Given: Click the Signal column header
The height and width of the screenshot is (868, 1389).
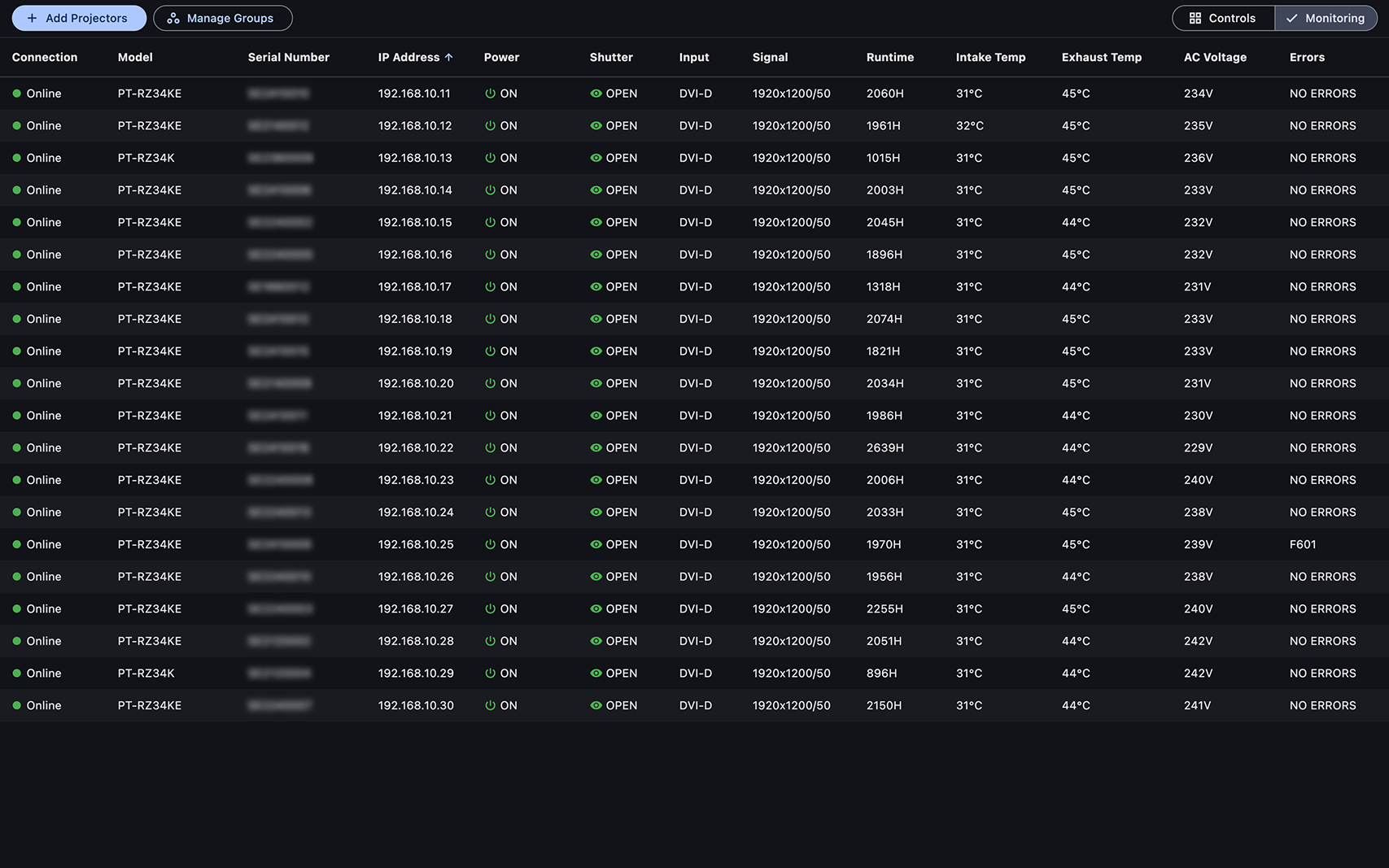Looking at the screenshot, I should (771, 57).
